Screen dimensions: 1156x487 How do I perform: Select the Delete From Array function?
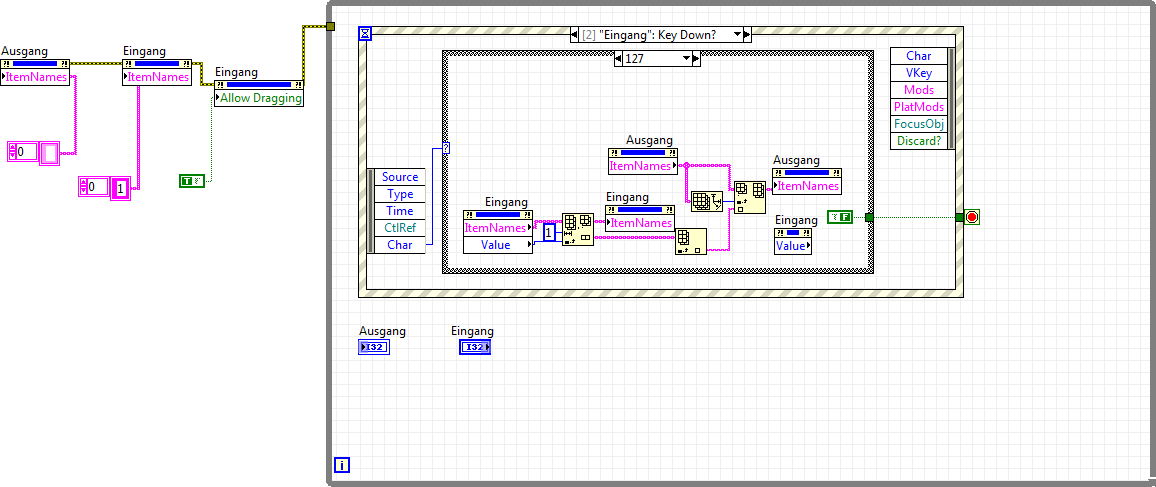pyautogui.click(x=577, y=228)
